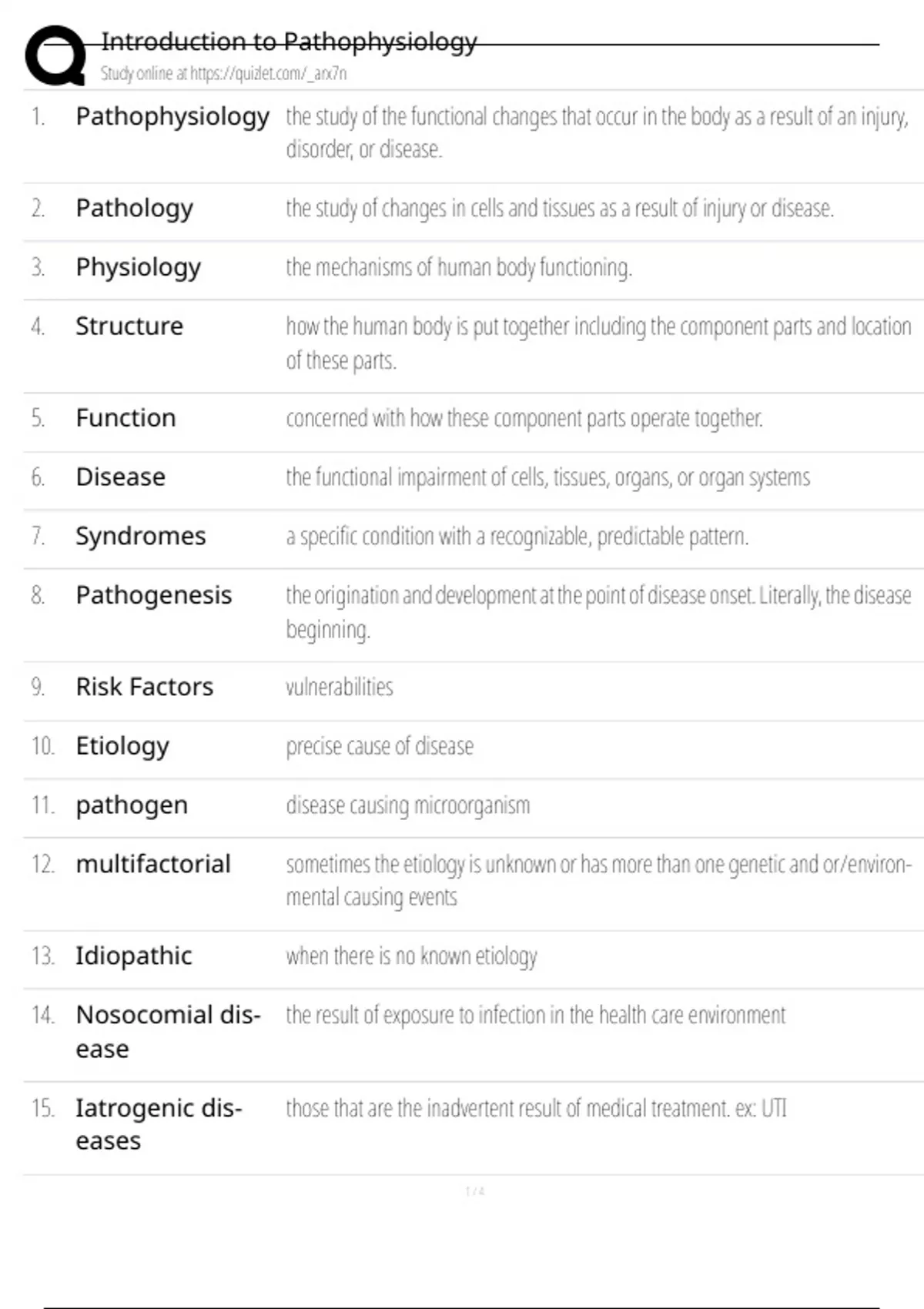Select the term Pathophysiology

coord(172,117)
